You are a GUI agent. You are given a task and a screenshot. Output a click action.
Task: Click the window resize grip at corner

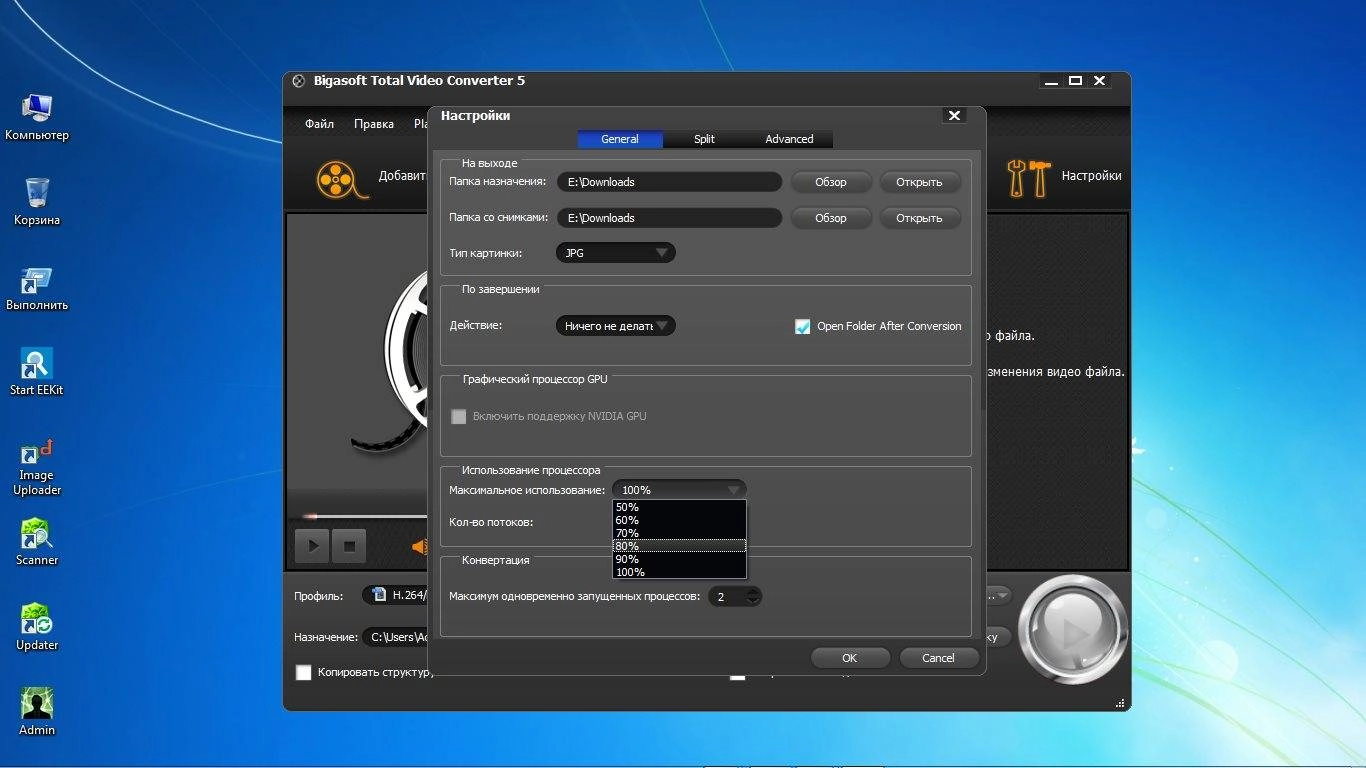coord(1120,703)
